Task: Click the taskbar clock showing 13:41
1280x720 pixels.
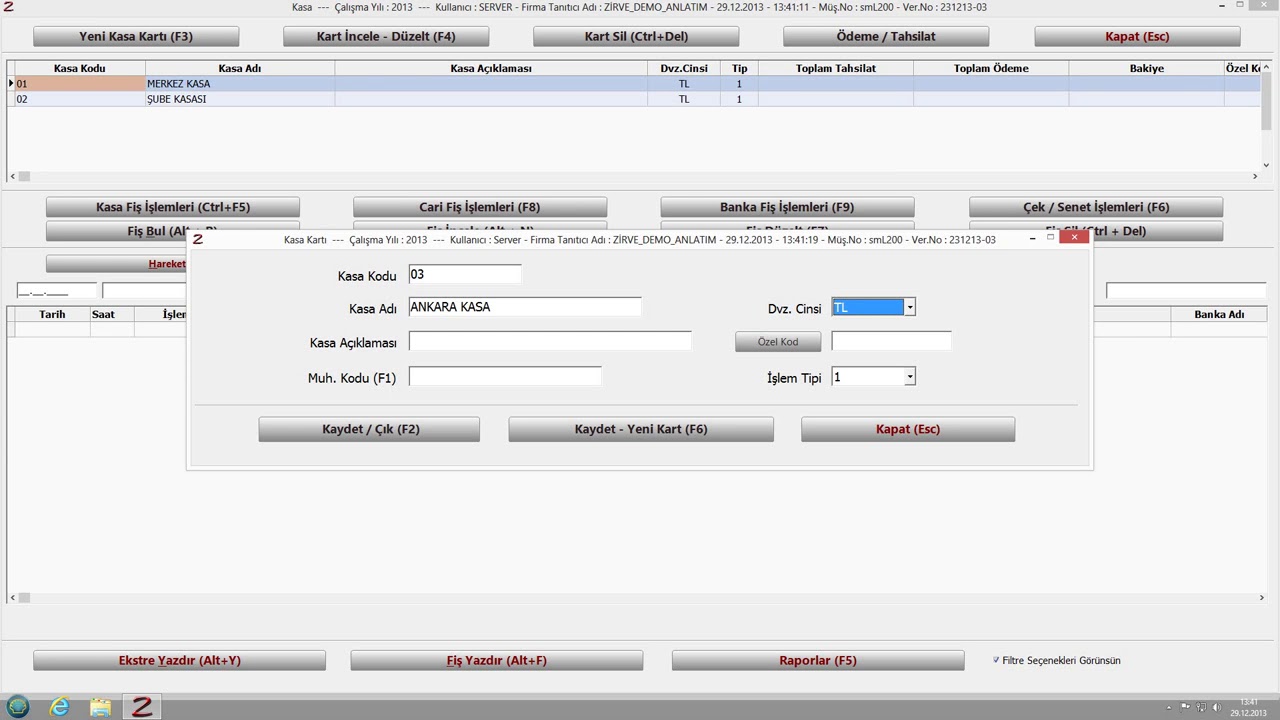Action: 1248,707
